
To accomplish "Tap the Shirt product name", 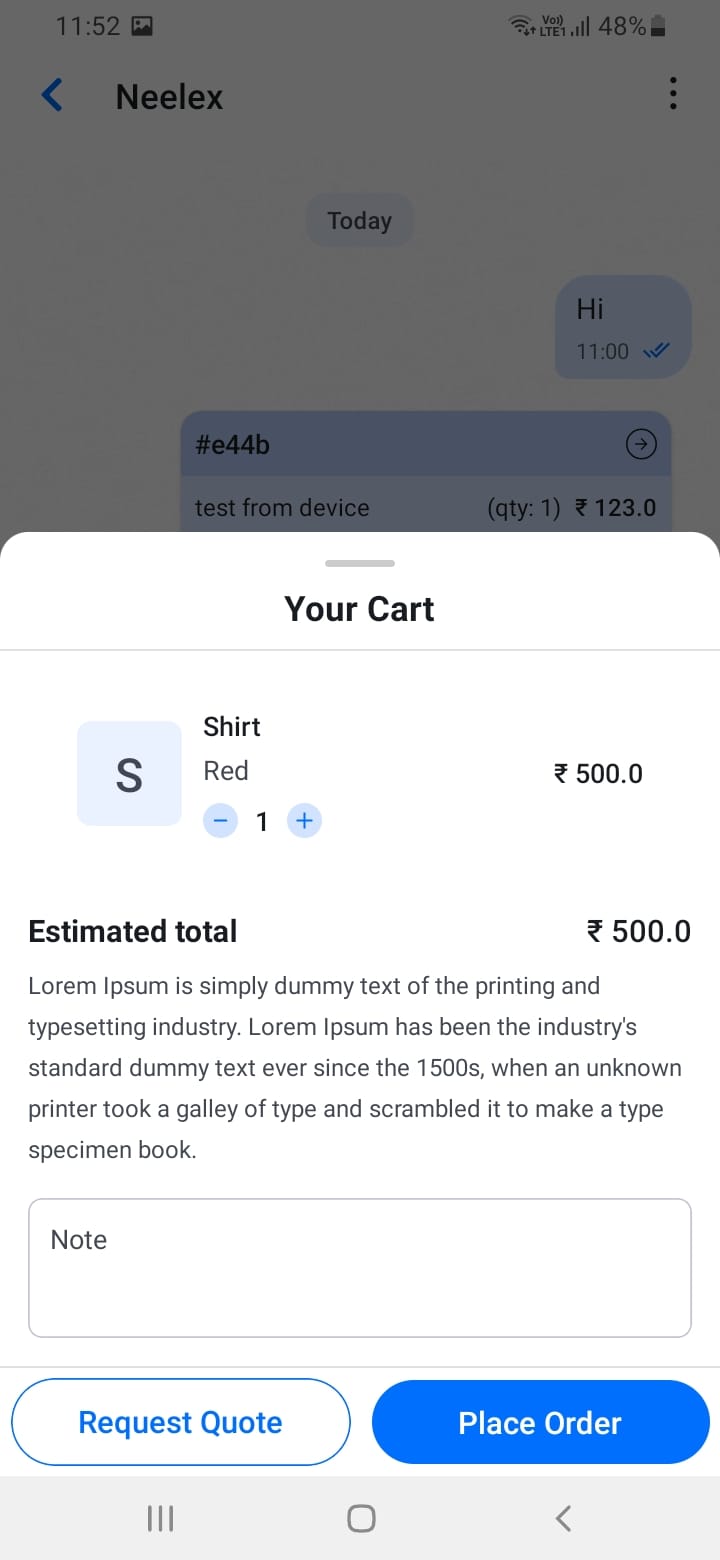I will 232,727.
